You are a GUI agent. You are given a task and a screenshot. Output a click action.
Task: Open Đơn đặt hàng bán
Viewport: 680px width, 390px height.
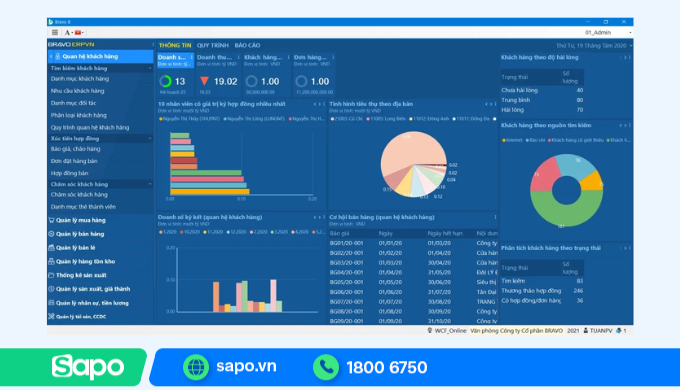(74, 161)
